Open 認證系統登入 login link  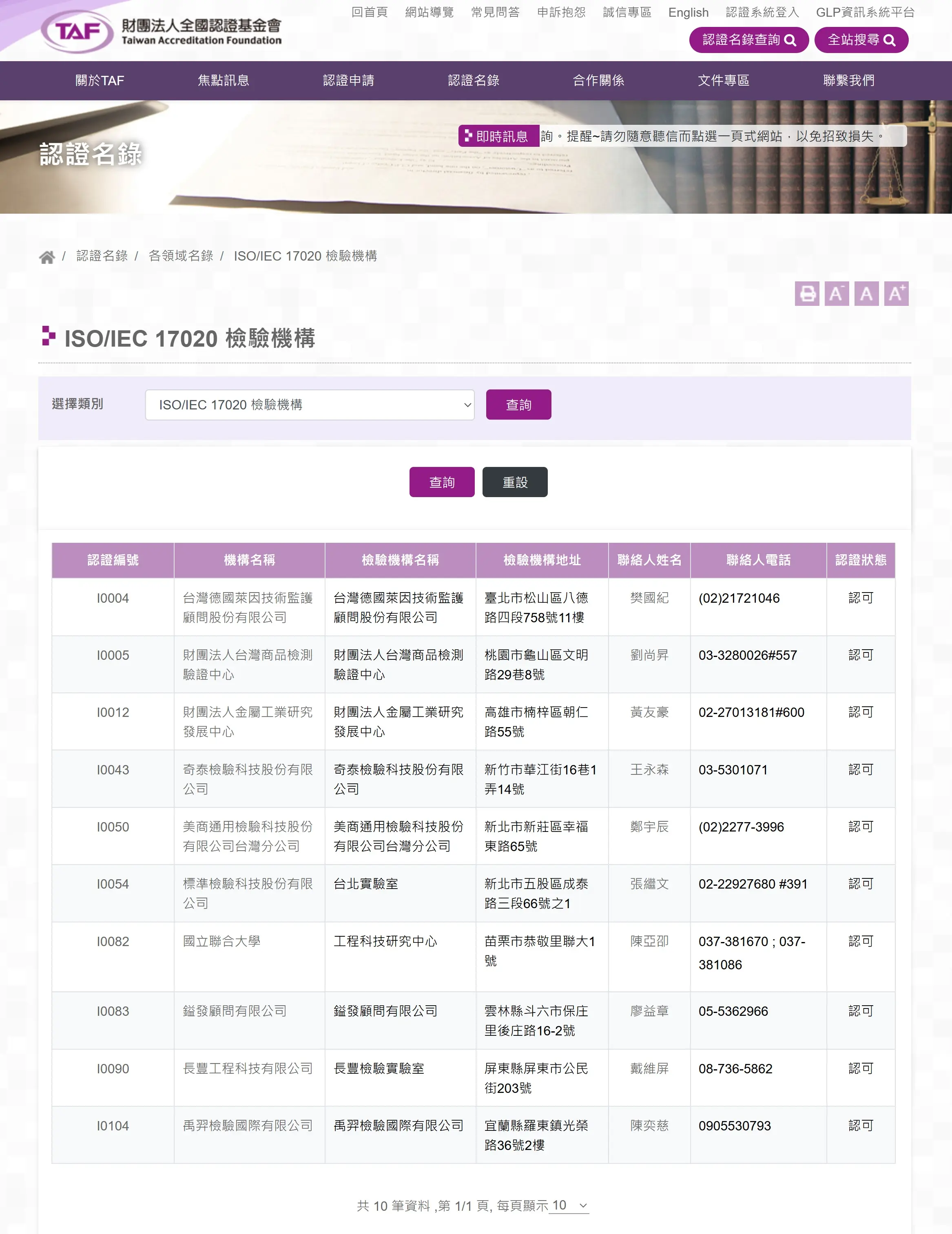point(762,12)
